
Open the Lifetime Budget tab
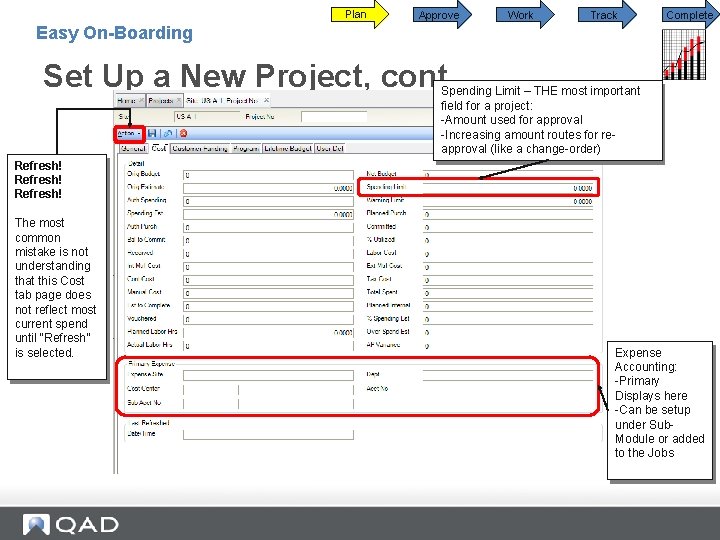[x=288, y=148]
